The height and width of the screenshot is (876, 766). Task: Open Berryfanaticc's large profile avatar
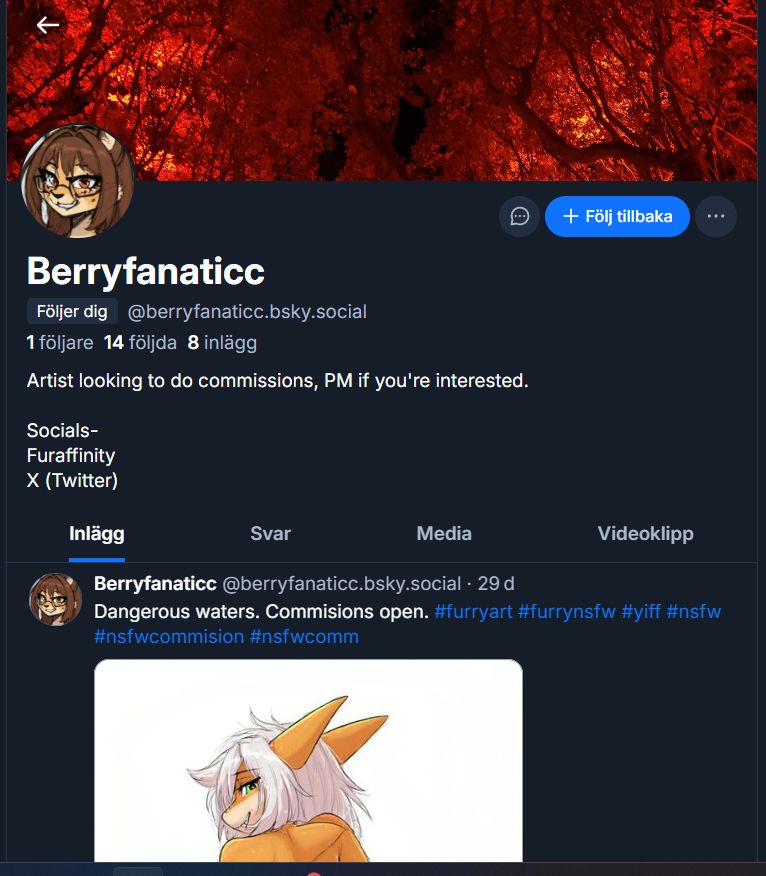click(78, 181)
